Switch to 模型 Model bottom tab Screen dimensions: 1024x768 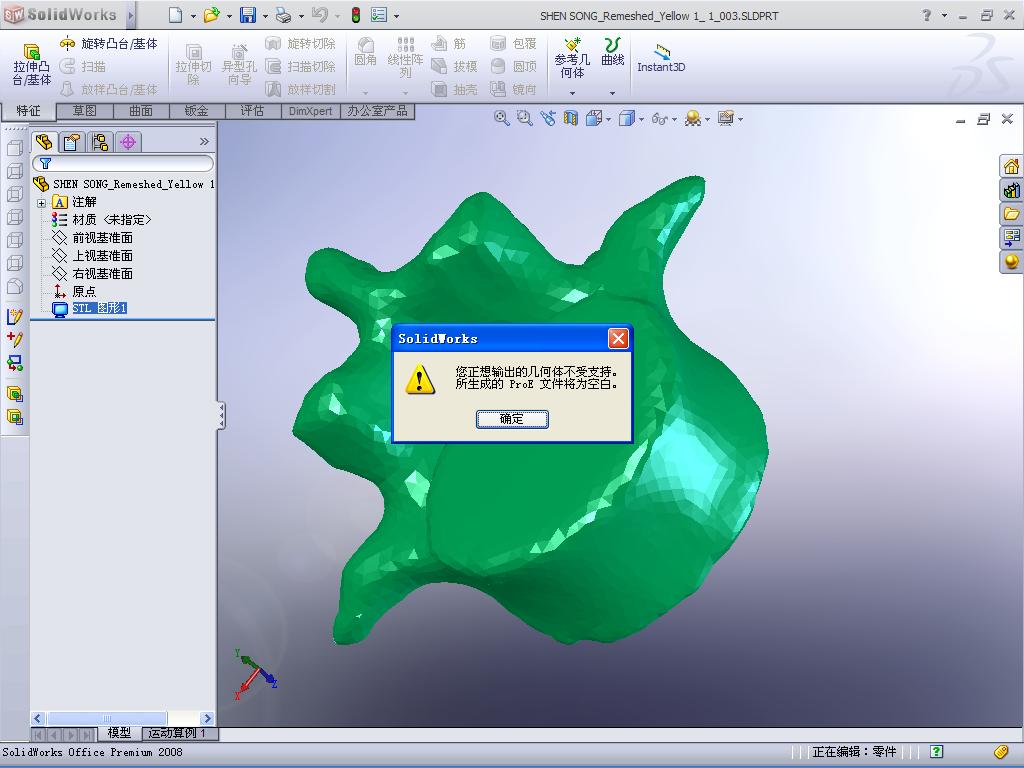point(119,733)
